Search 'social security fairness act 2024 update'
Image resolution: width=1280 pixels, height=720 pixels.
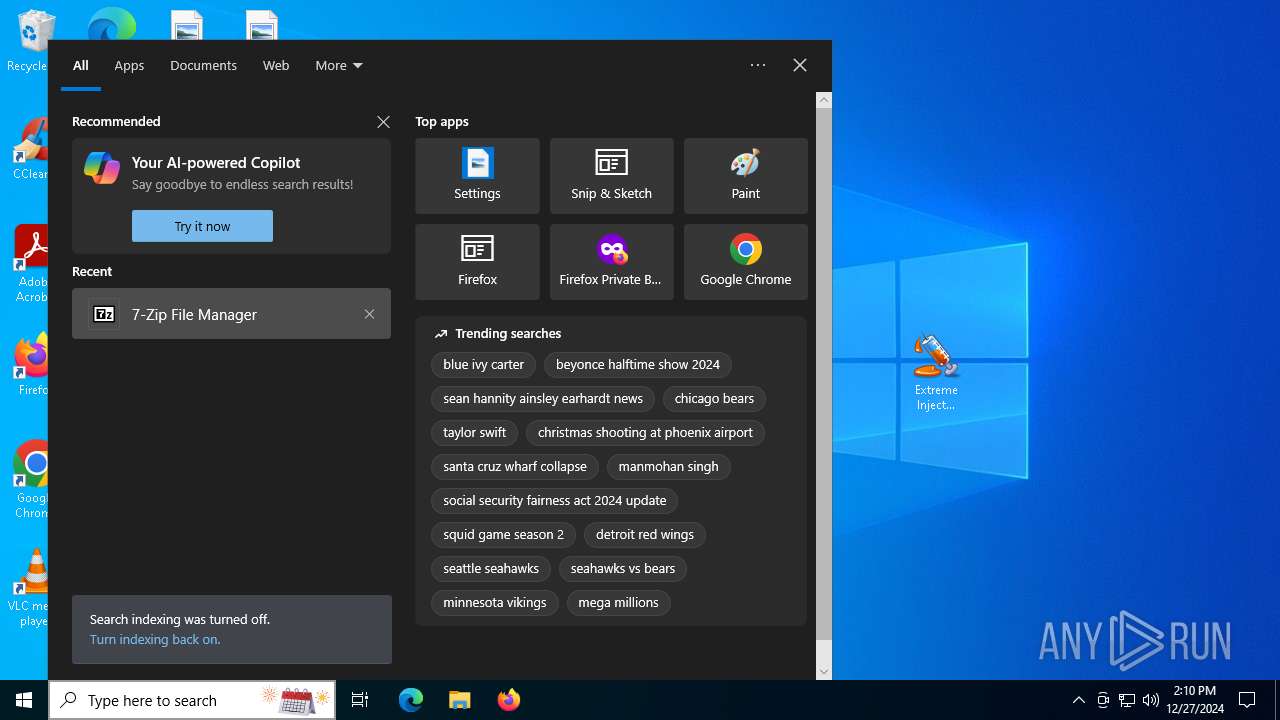[x=555, y=501]
